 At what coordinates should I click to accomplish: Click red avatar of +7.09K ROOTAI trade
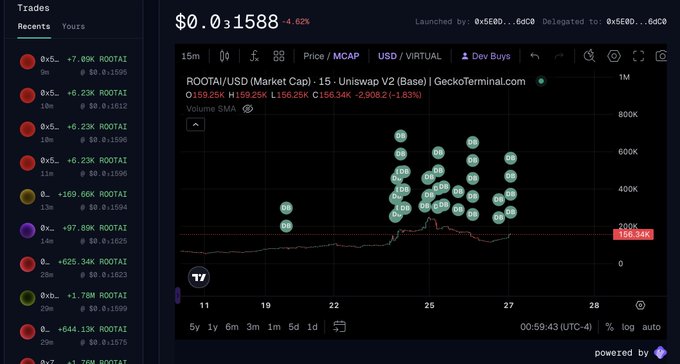click(27, 62)
